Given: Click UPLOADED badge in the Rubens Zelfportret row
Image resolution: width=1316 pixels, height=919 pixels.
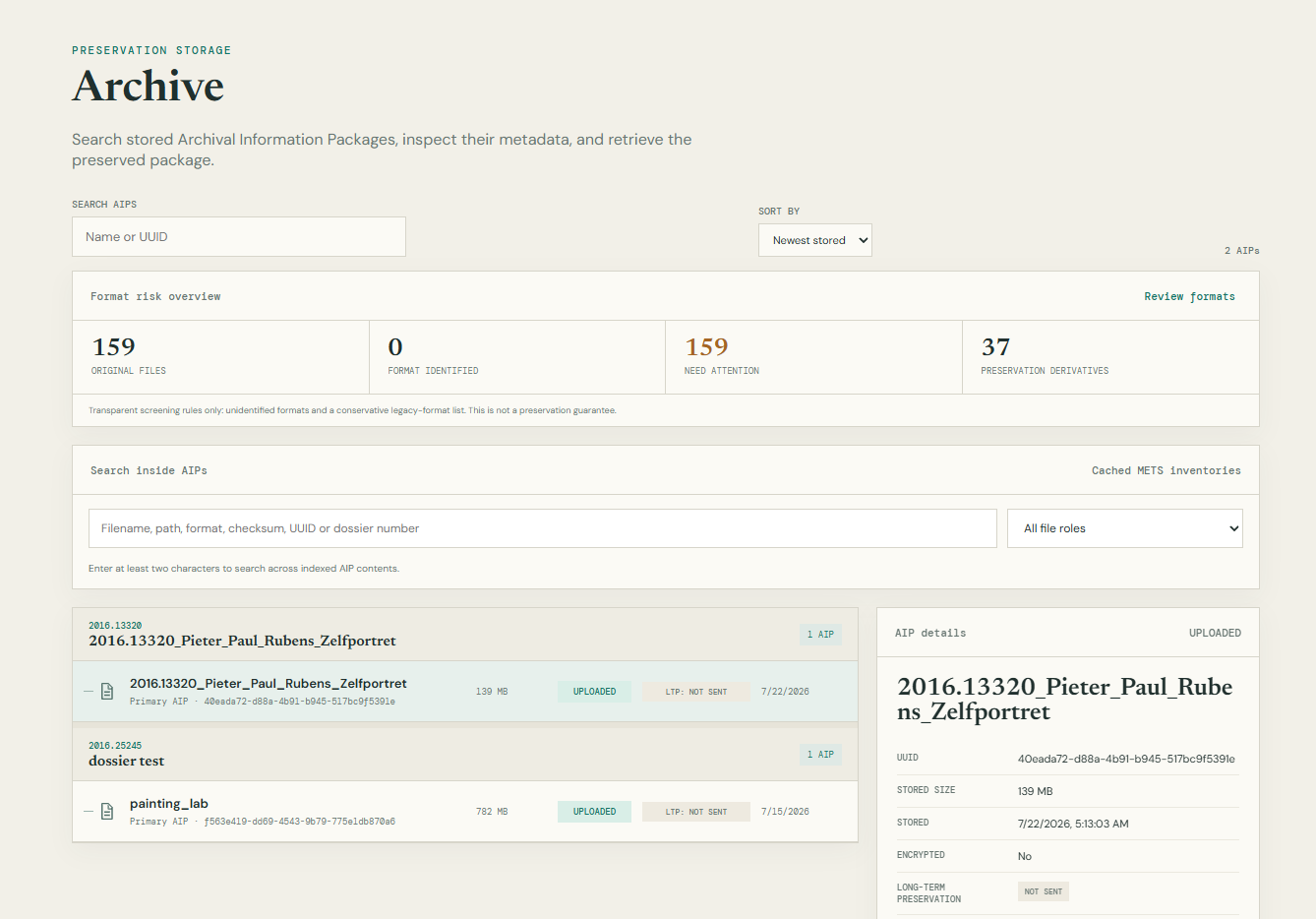Looking at the screenshot, I should [594, 692].
